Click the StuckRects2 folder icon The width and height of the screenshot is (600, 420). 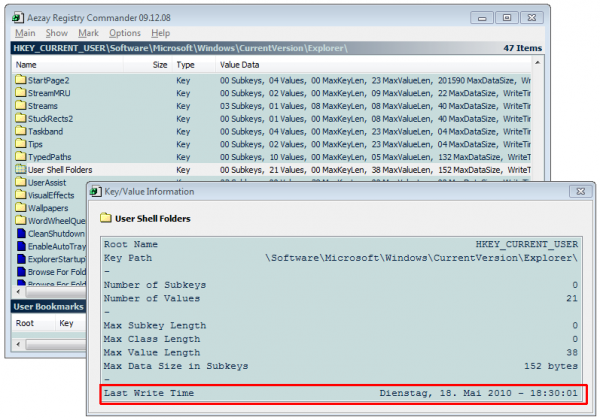21,118
